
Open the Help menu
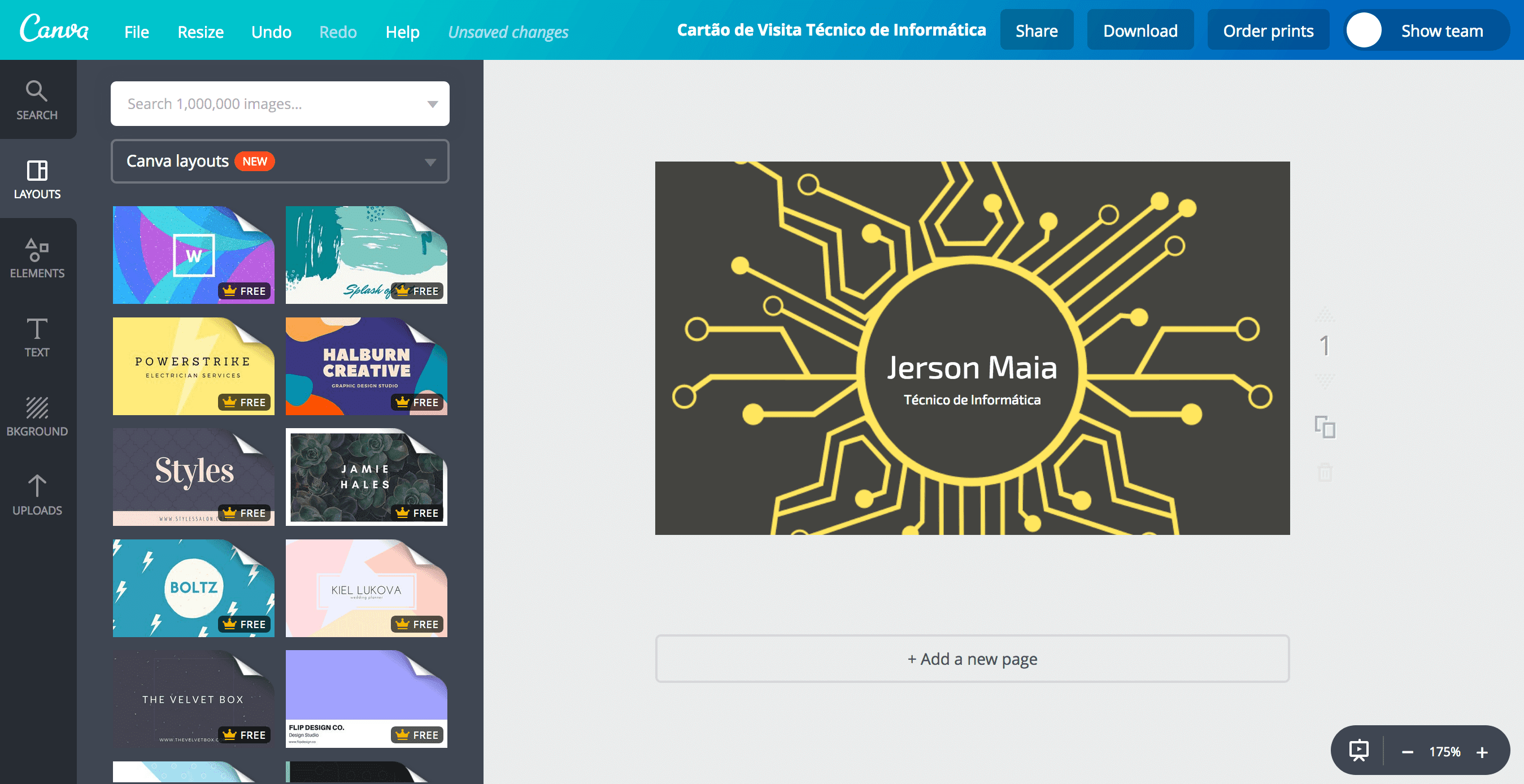pyautogui.click(x=402, y=32)
